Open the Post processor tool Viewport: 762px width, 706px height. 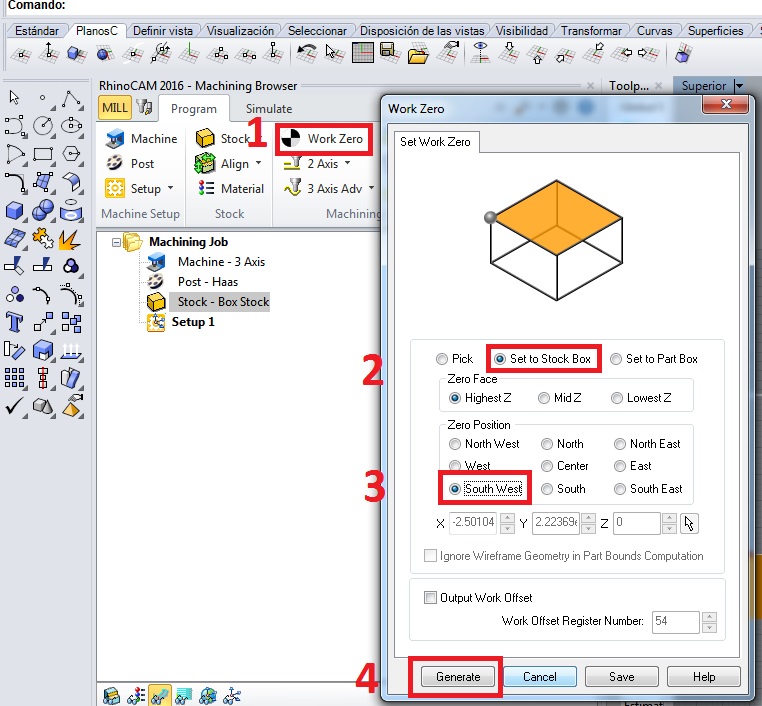pyautogui.click(x=130, y=164)
